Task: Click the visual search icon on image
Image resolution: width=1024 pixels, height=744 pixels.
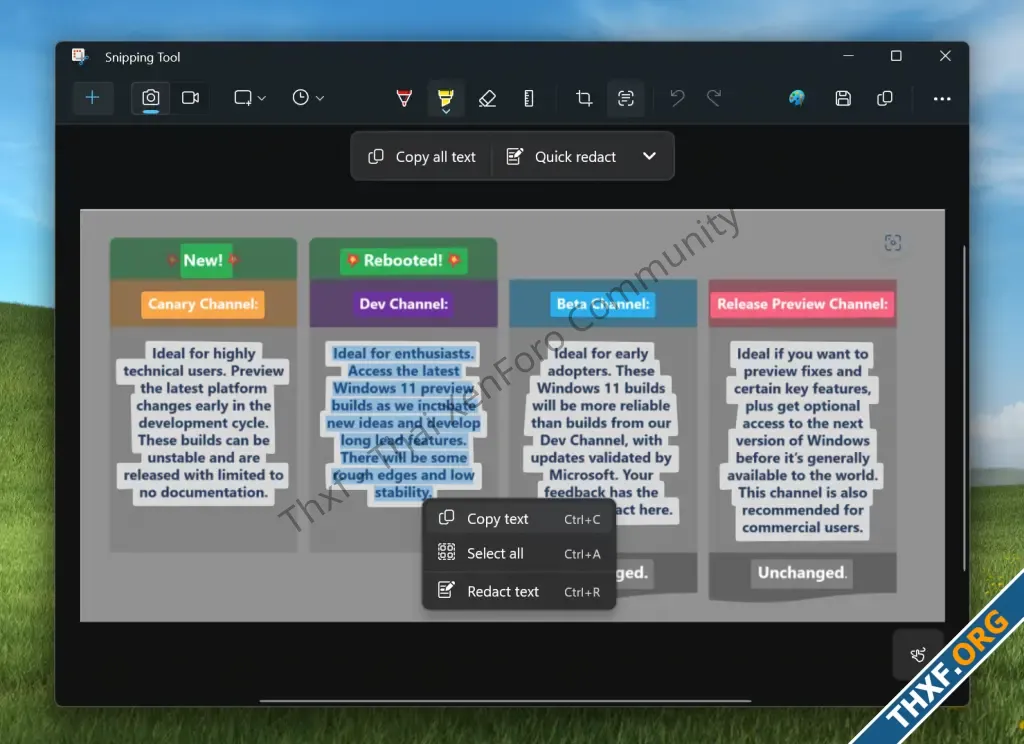Action: (893, 243)
